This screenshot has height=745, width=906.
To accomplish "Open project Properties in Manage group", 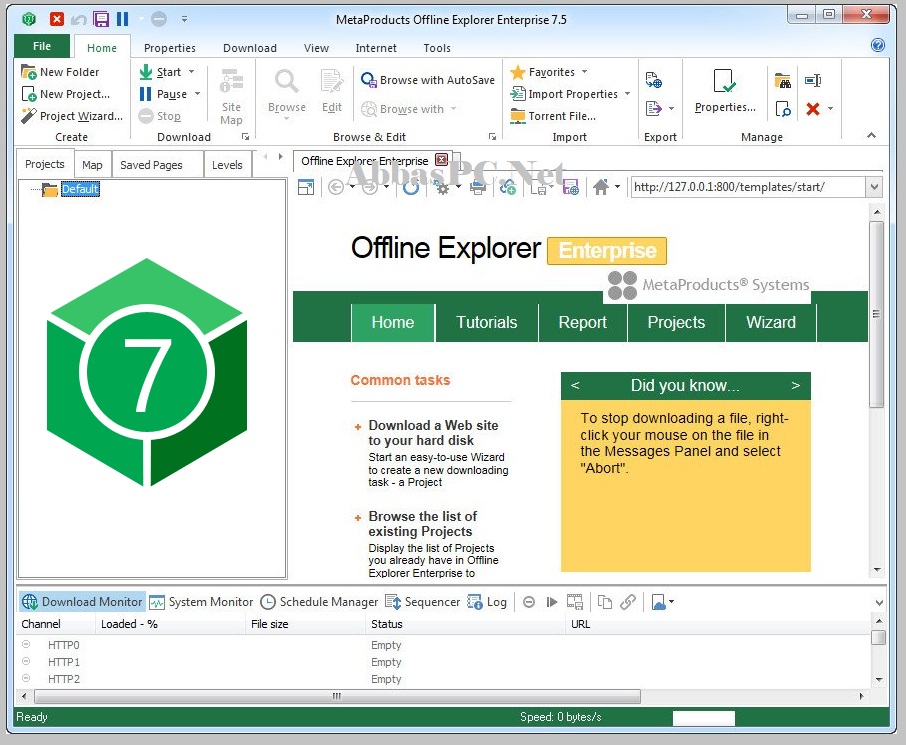I will (x=725, y=91).
